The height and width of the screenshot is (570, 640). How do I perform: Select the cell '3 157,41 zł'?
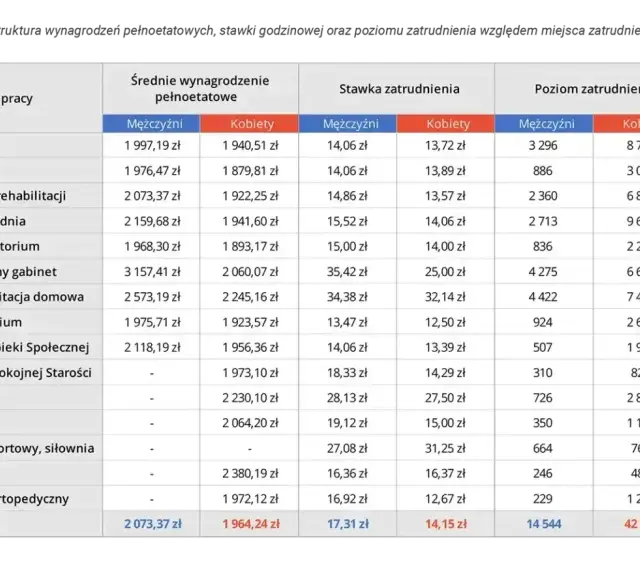point(152,272)
